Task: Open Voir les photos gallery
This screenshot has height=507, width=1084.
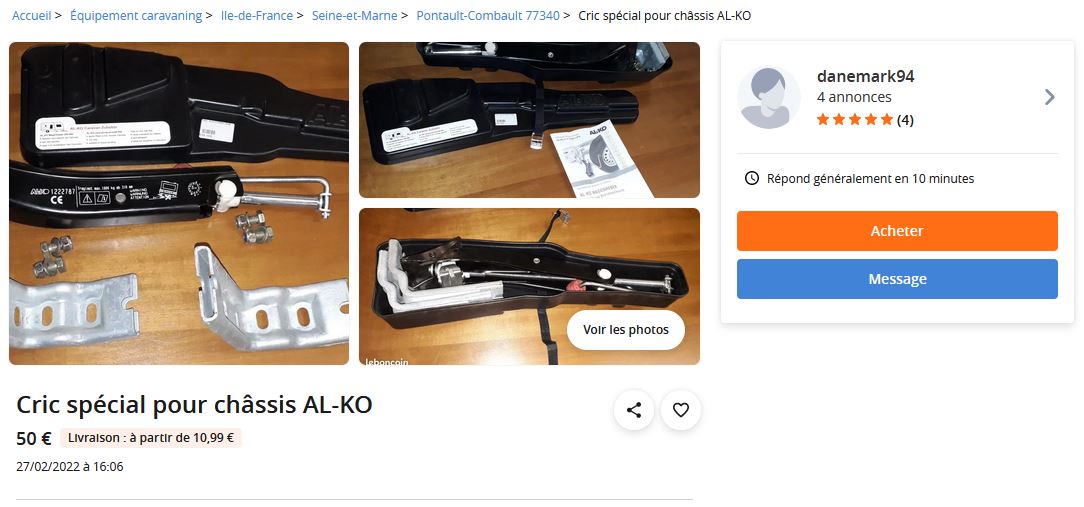Action: click(x=626, y=330)
